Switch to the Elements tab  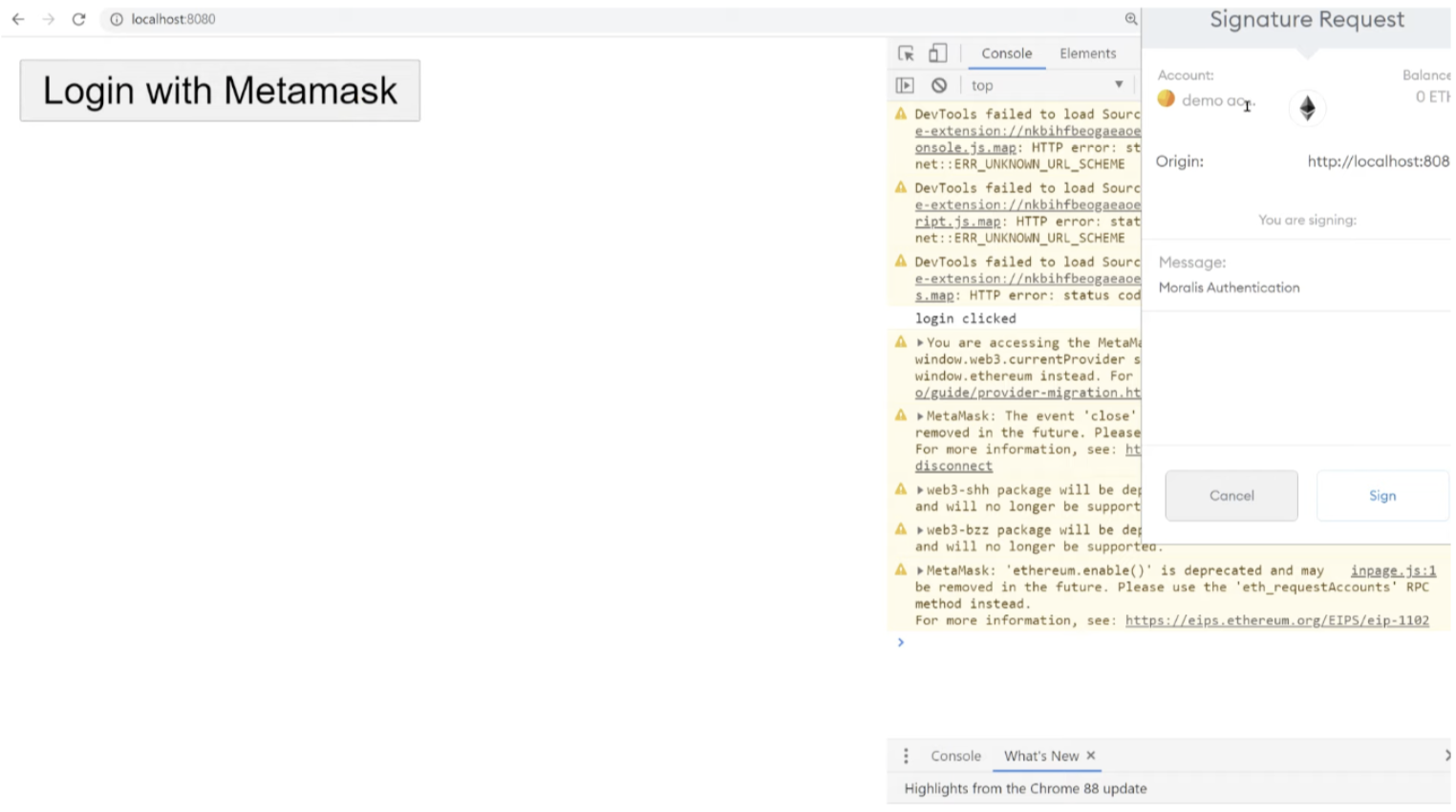(1087, 53)
